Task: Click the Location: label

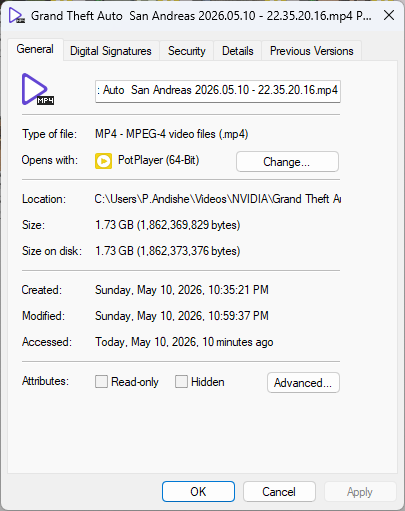Action: (44, 199)
